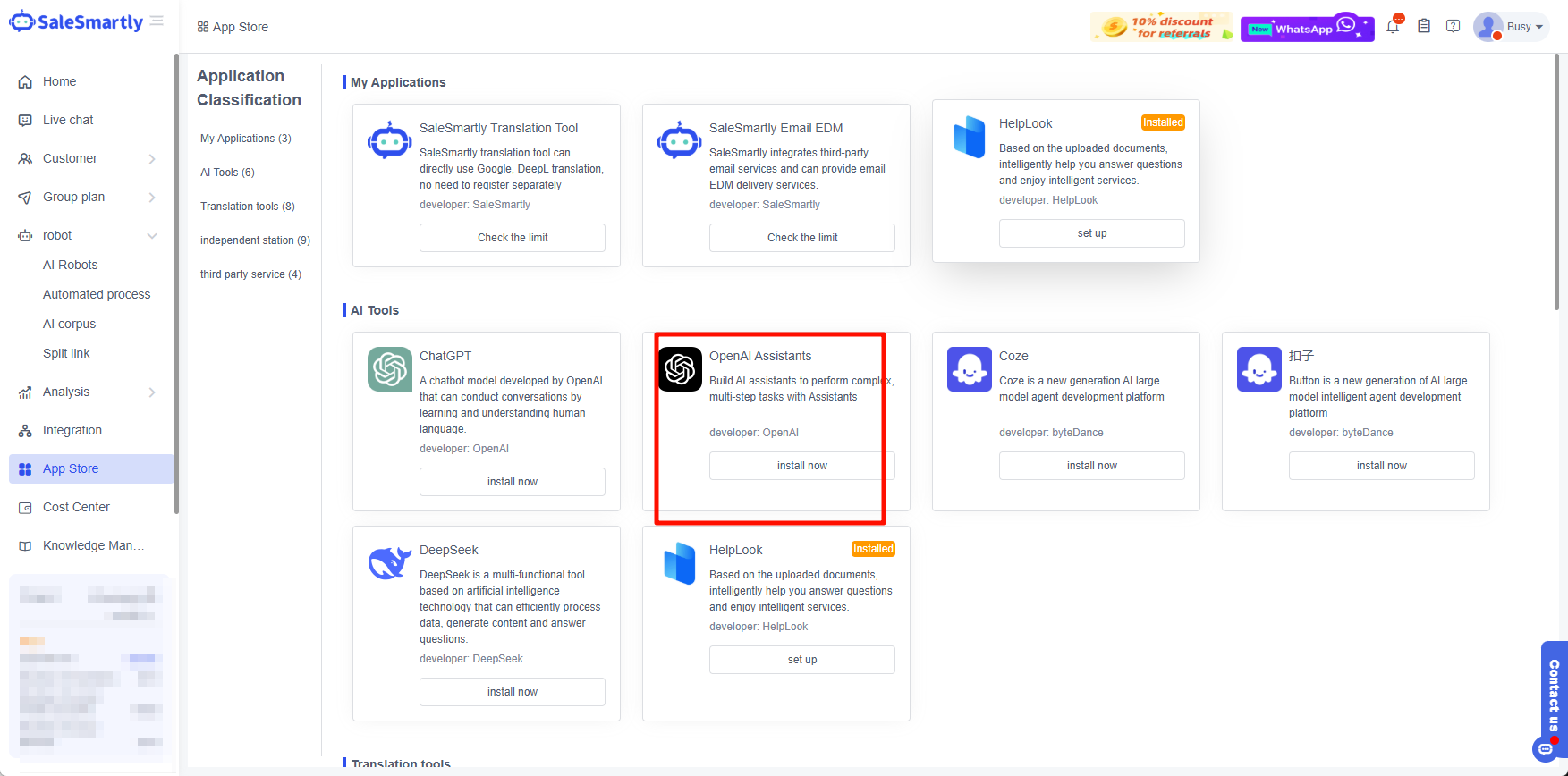Click the notification bell icon
This screenshot has width=1568, height=776.
tap(1393, 27)
